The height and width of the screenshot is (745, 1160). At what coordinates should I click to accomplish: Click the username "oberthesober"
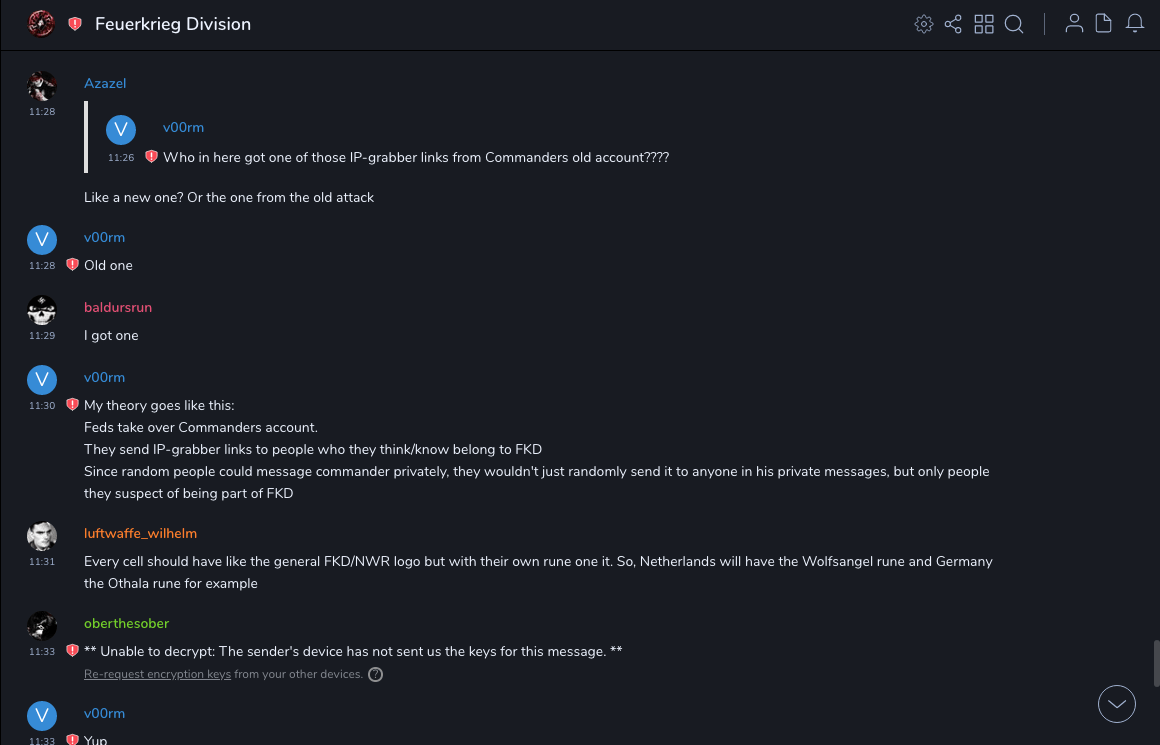tap(127, 623)
